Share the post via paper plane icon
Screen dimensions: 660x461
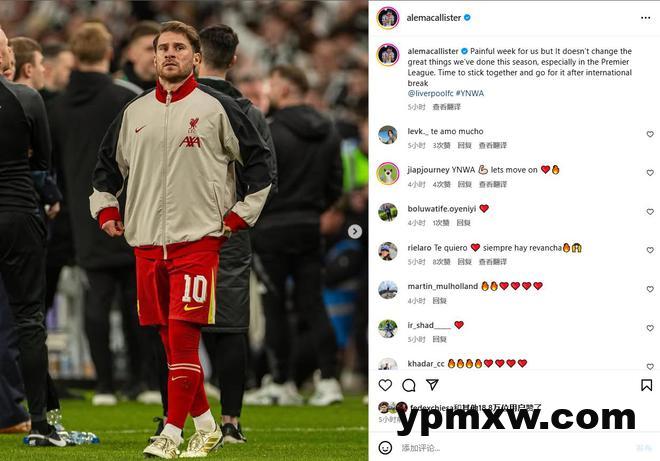(432, 384)
